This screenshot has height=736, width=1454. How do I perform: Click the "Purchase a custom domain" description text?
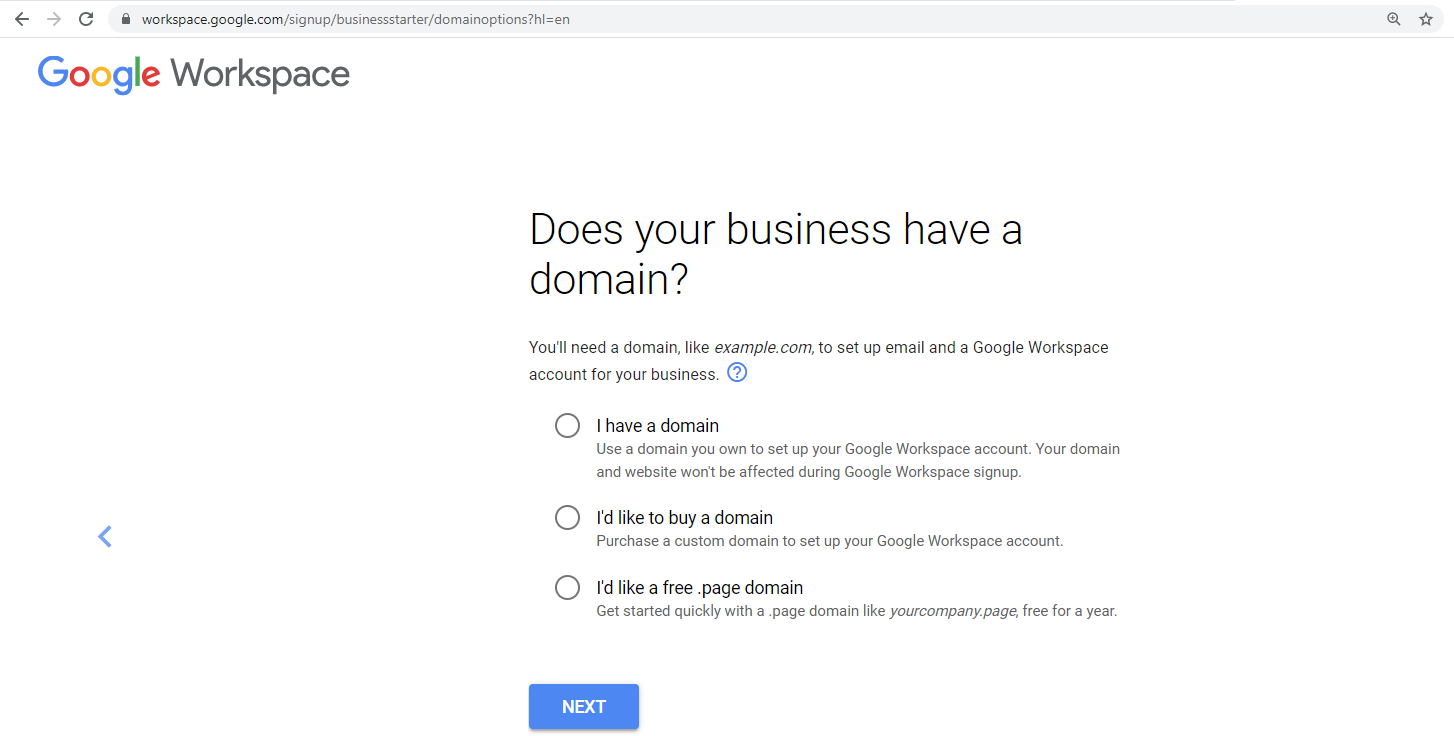(x=830, y=541)
